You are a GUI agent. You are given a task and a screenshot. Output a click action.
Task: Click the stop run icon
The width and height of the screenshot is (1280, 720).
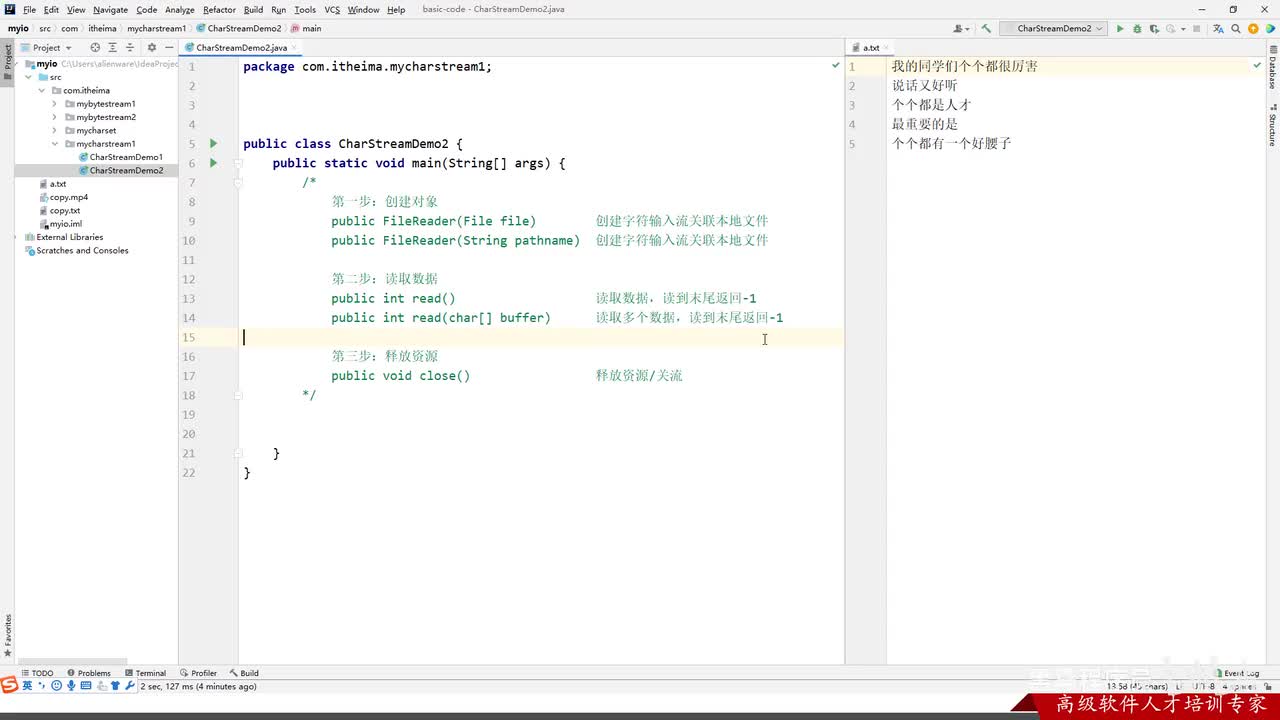[1196, 29]
